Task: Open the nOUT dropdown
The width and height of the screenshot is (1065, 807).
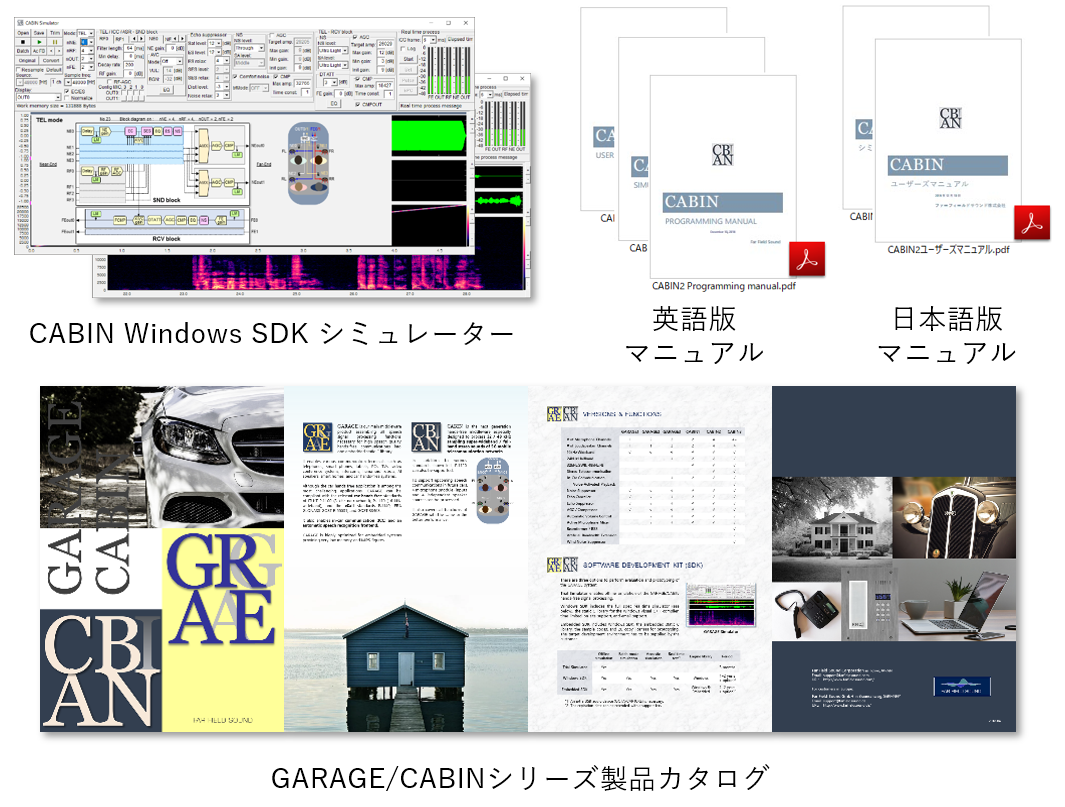Action: [87, 59]
